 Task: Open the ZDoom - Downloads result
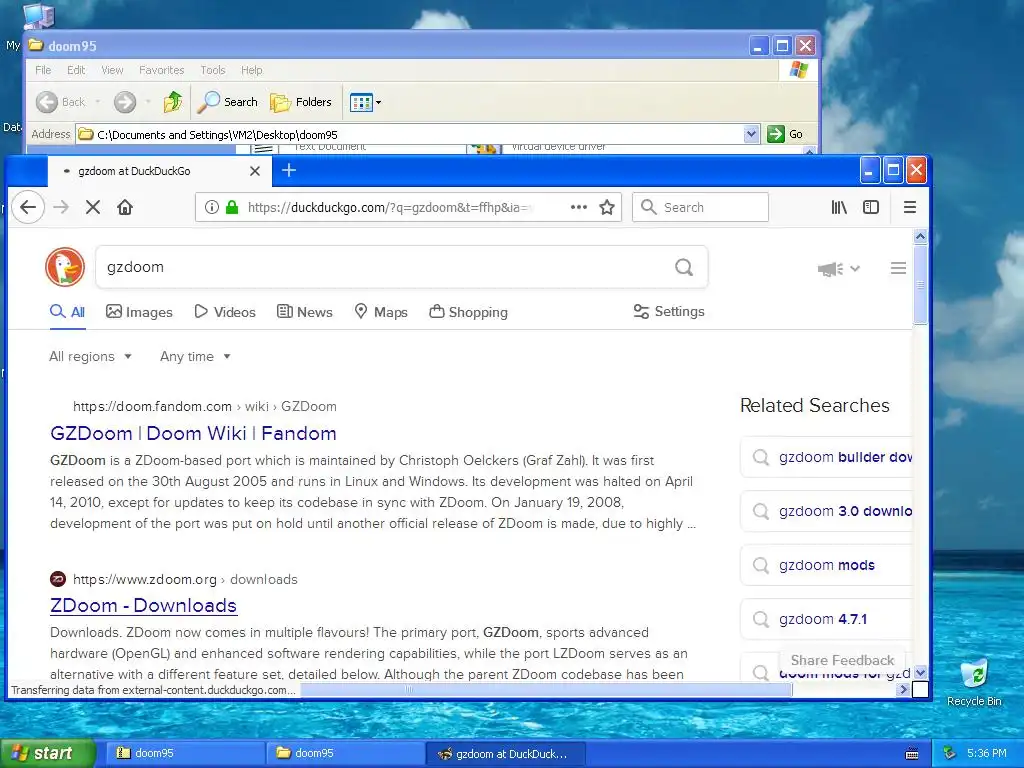pos(144,605)
